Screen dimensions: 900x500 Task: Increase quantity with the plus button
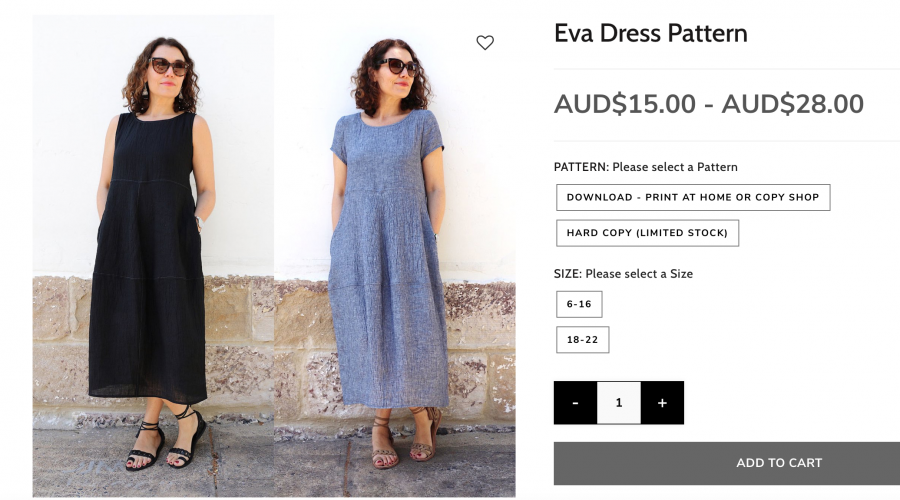click(x=662, y=403)
